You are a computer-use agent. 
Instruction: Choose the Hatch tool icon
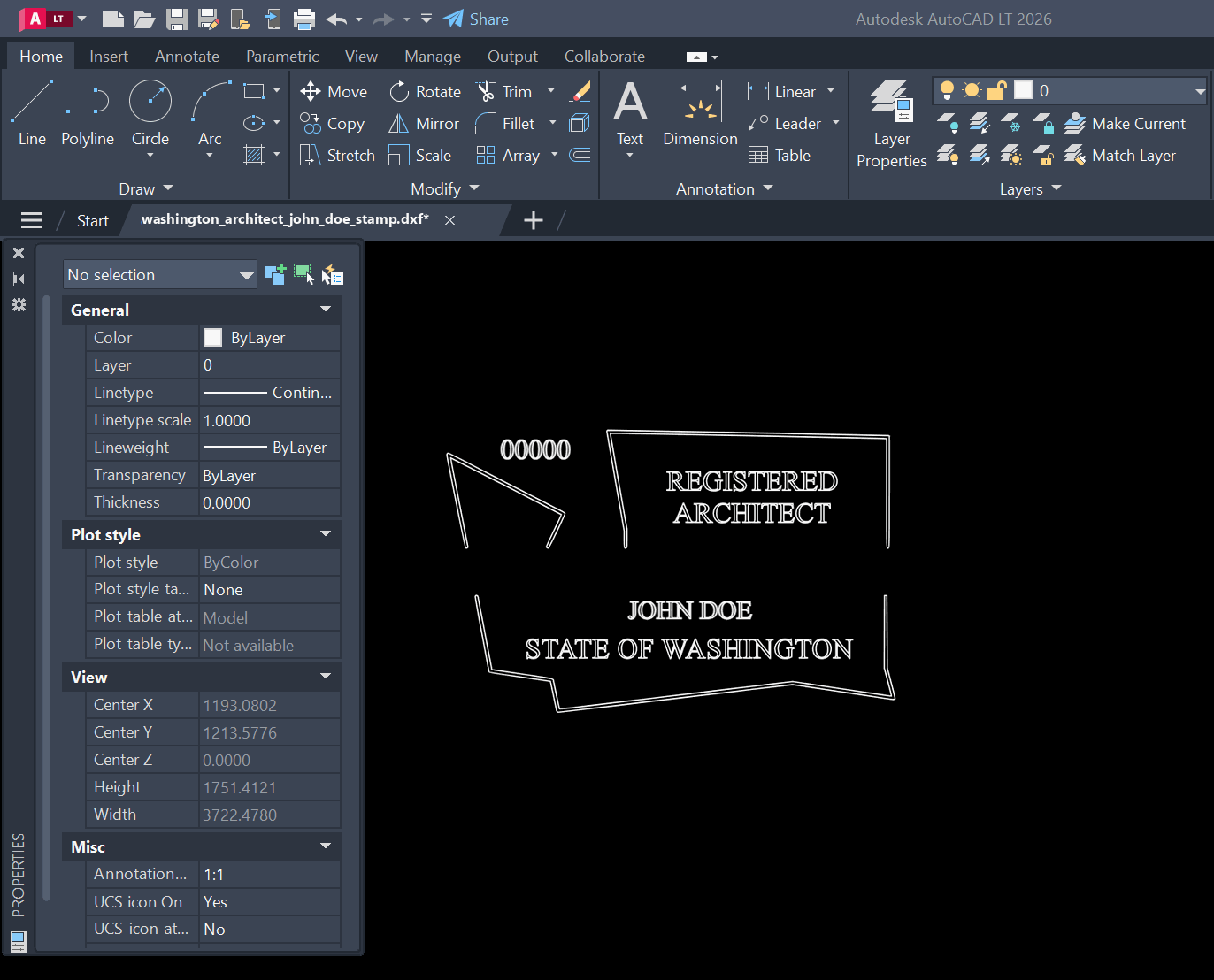point(254,155)
